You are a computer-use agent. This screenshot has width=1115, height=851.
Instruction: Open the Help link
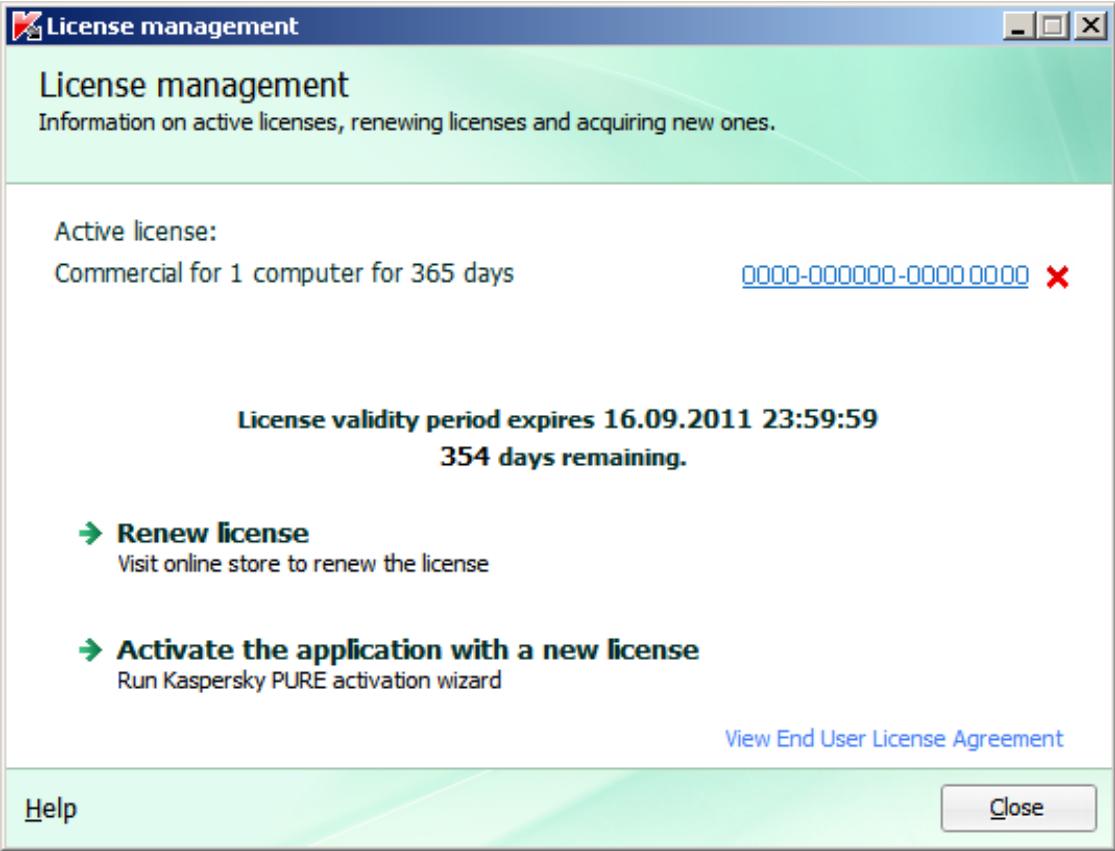pyautogui.click(x=50, y=809)
